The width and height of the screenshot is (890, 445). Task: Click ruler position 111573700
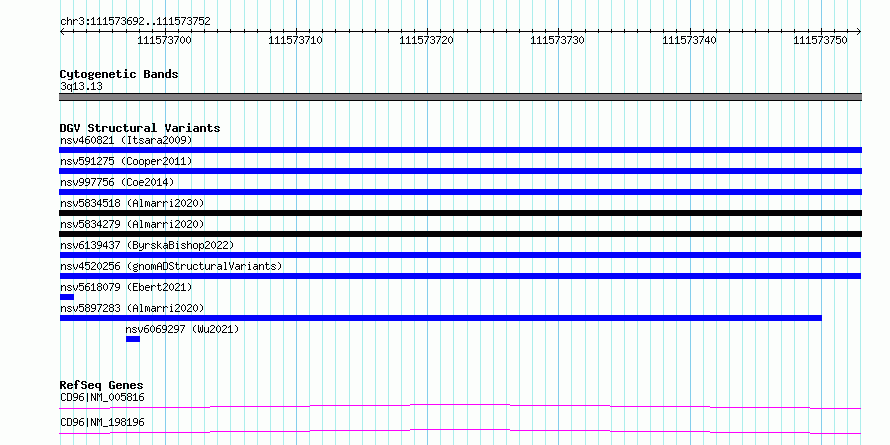coord(165,40)
